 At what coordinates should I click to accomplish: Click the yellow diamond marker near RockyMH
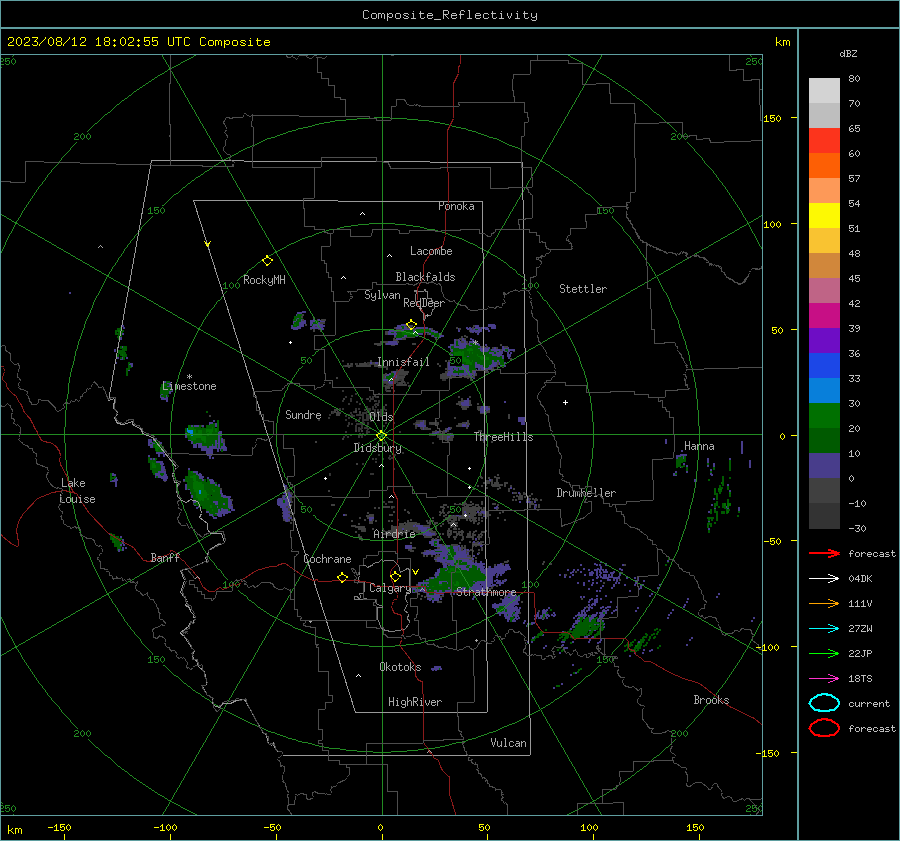[x=267, y=261]
